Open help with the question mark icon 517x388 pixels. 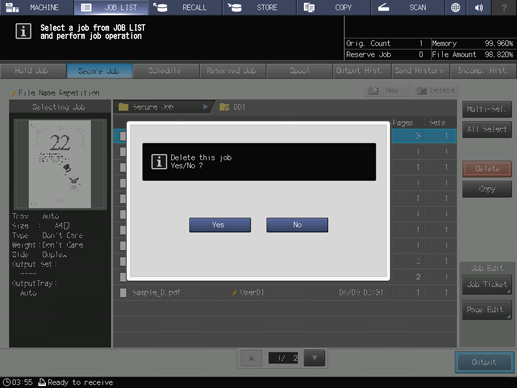[504, 7]
